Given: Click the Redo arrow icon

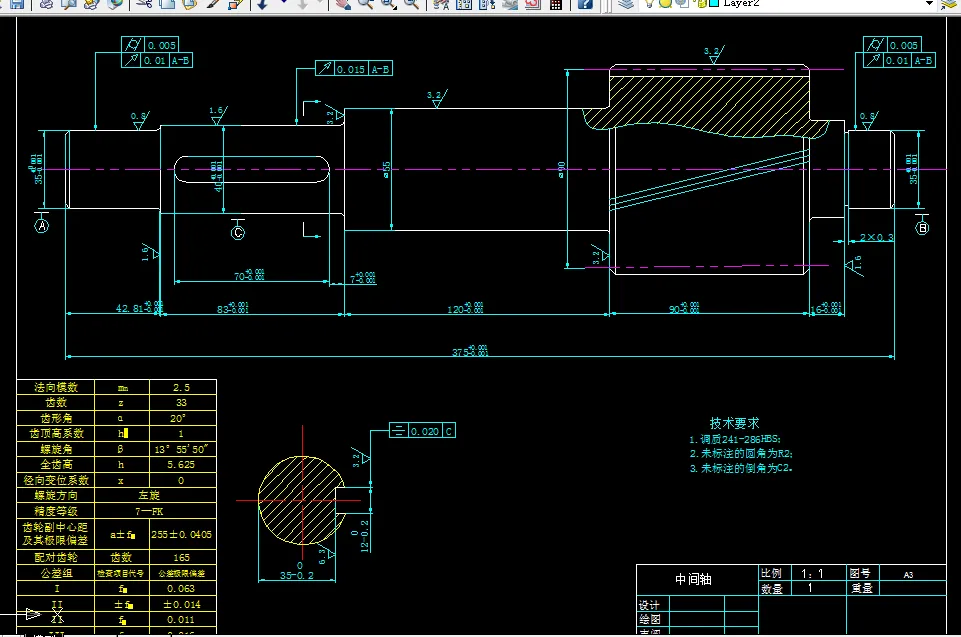Looking at the screenshot, I should click(303, 4).
